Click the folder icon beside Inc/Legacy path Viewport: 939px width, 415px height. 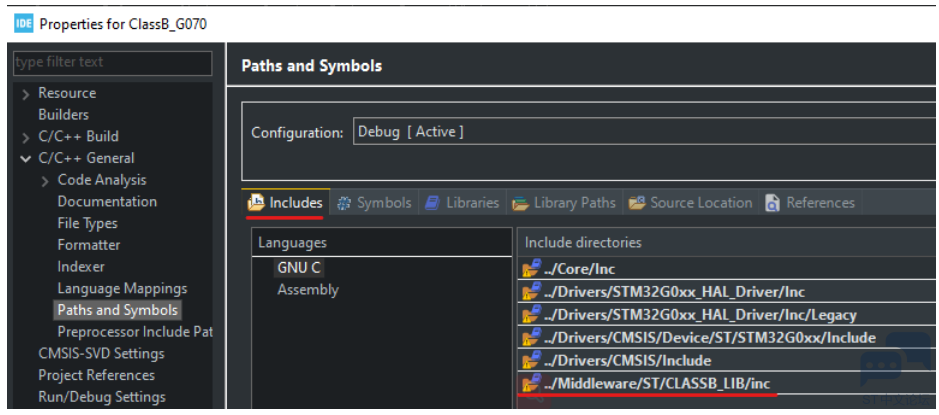coord(531,314)
